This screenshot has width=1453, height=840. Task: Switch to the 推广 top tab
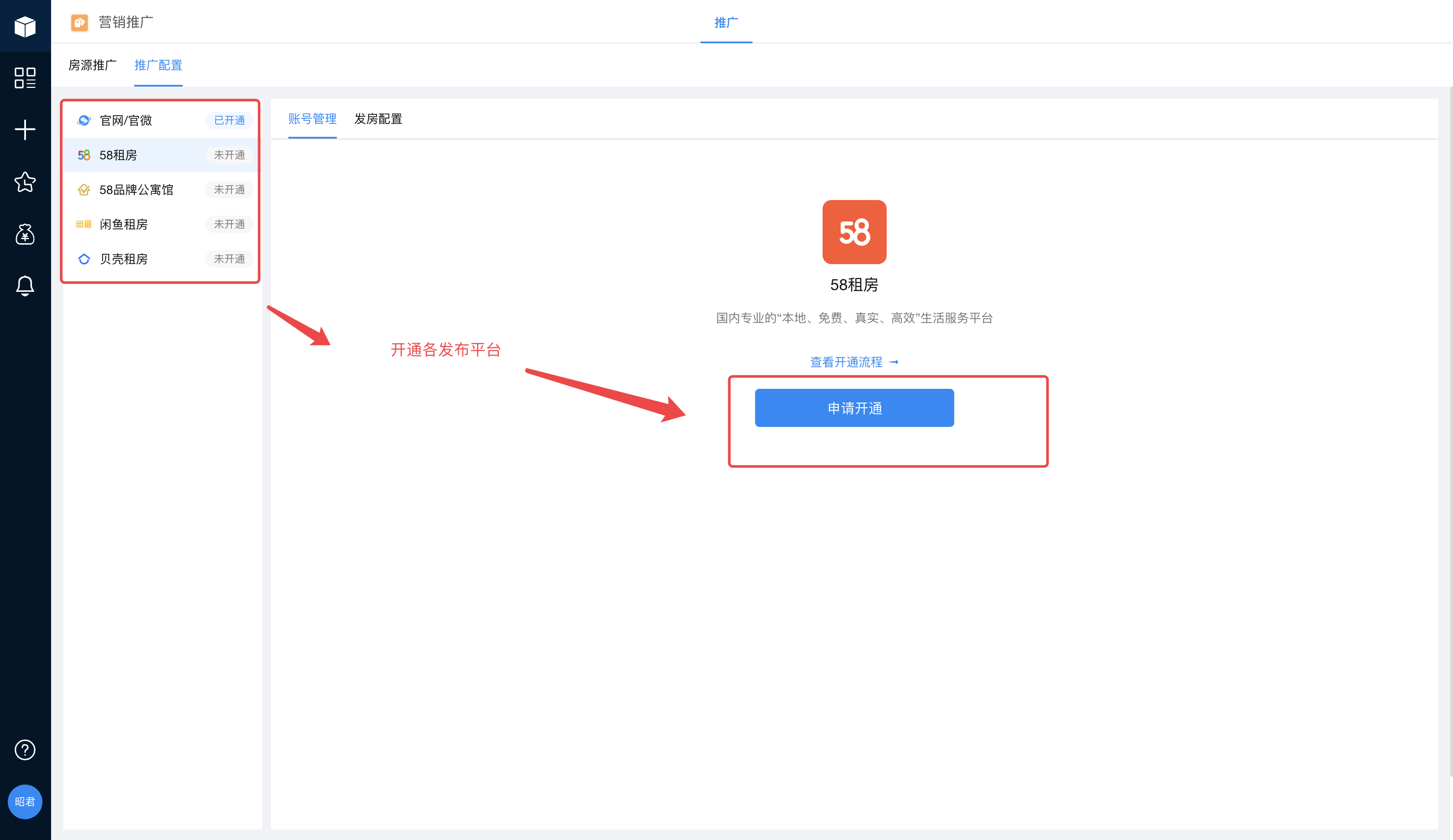pos(726,23)
